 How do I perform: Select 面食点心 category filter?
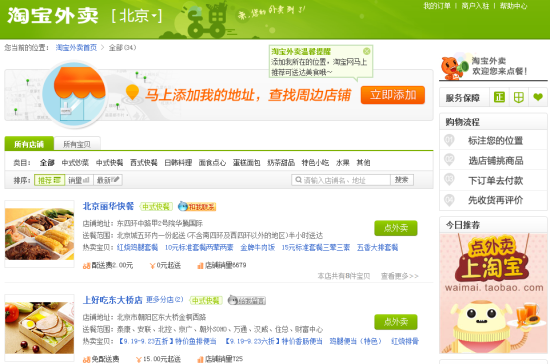pos(212,163)
